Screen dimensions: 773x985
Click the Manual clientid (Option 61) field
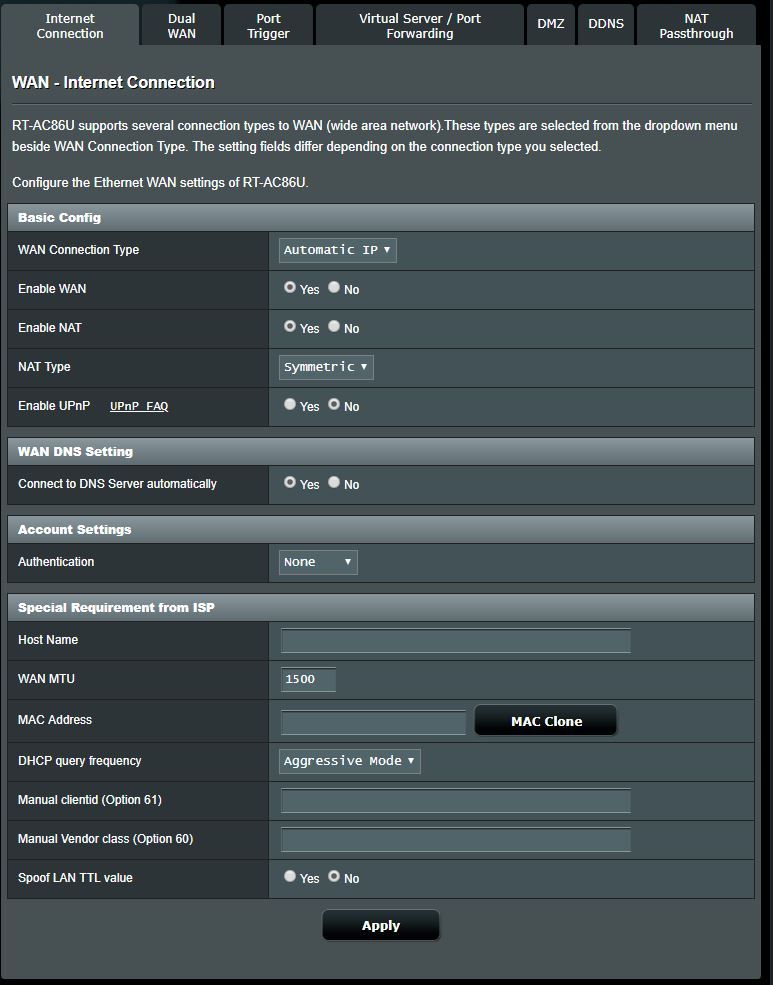point(455,801)
